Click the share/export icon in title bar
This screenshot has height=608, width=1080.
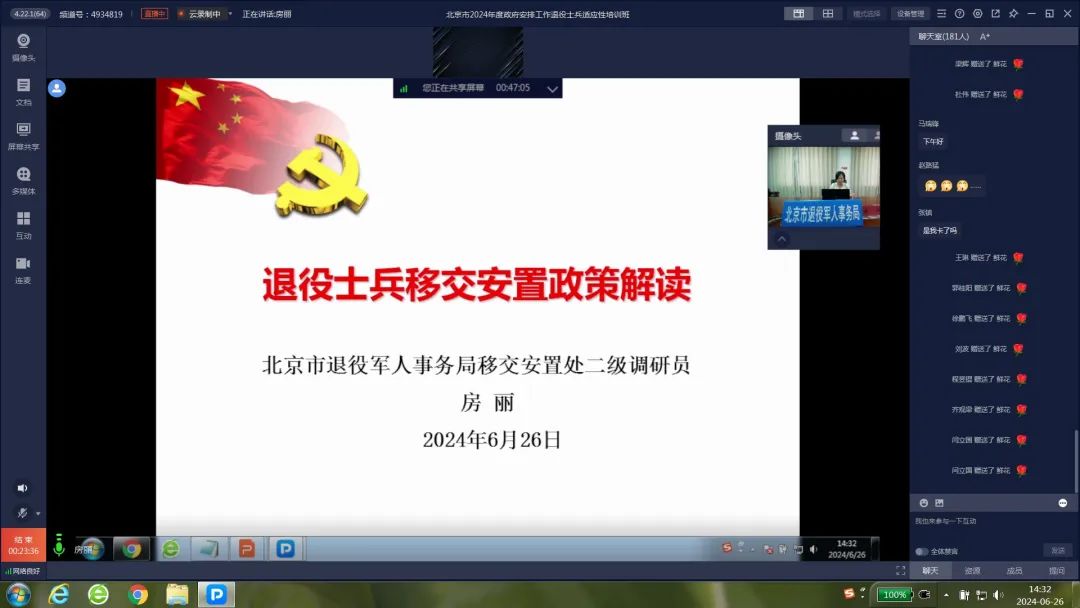click(x=995, y=14)
